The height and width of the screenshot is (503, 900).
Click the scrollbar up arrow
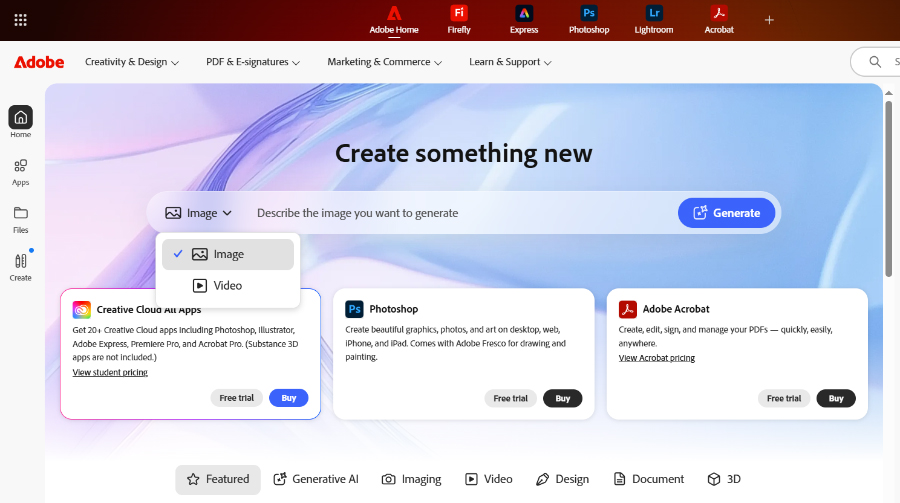click(x=889, y=92)
